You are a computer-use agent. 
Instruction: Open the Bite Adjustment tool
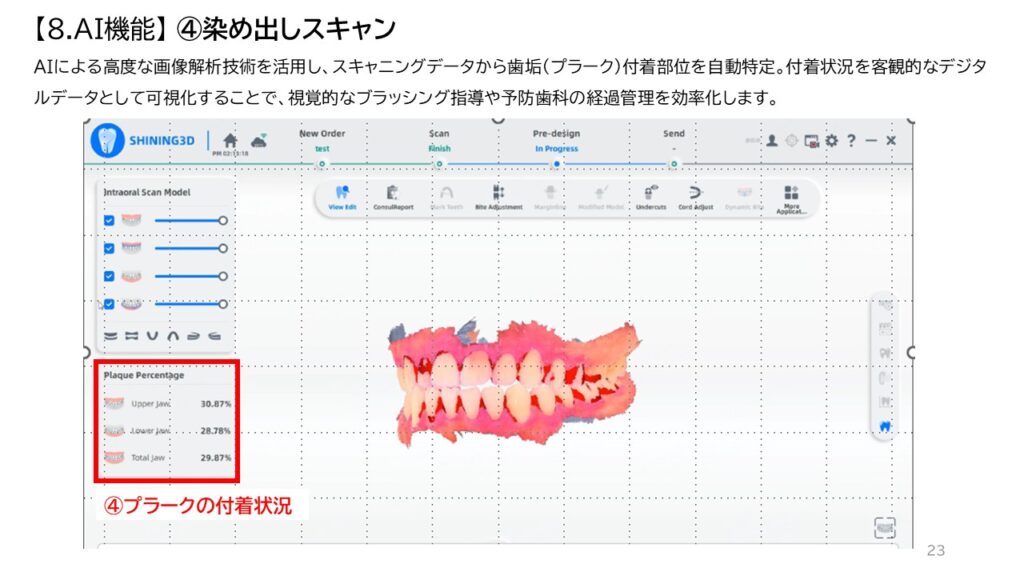498,197
